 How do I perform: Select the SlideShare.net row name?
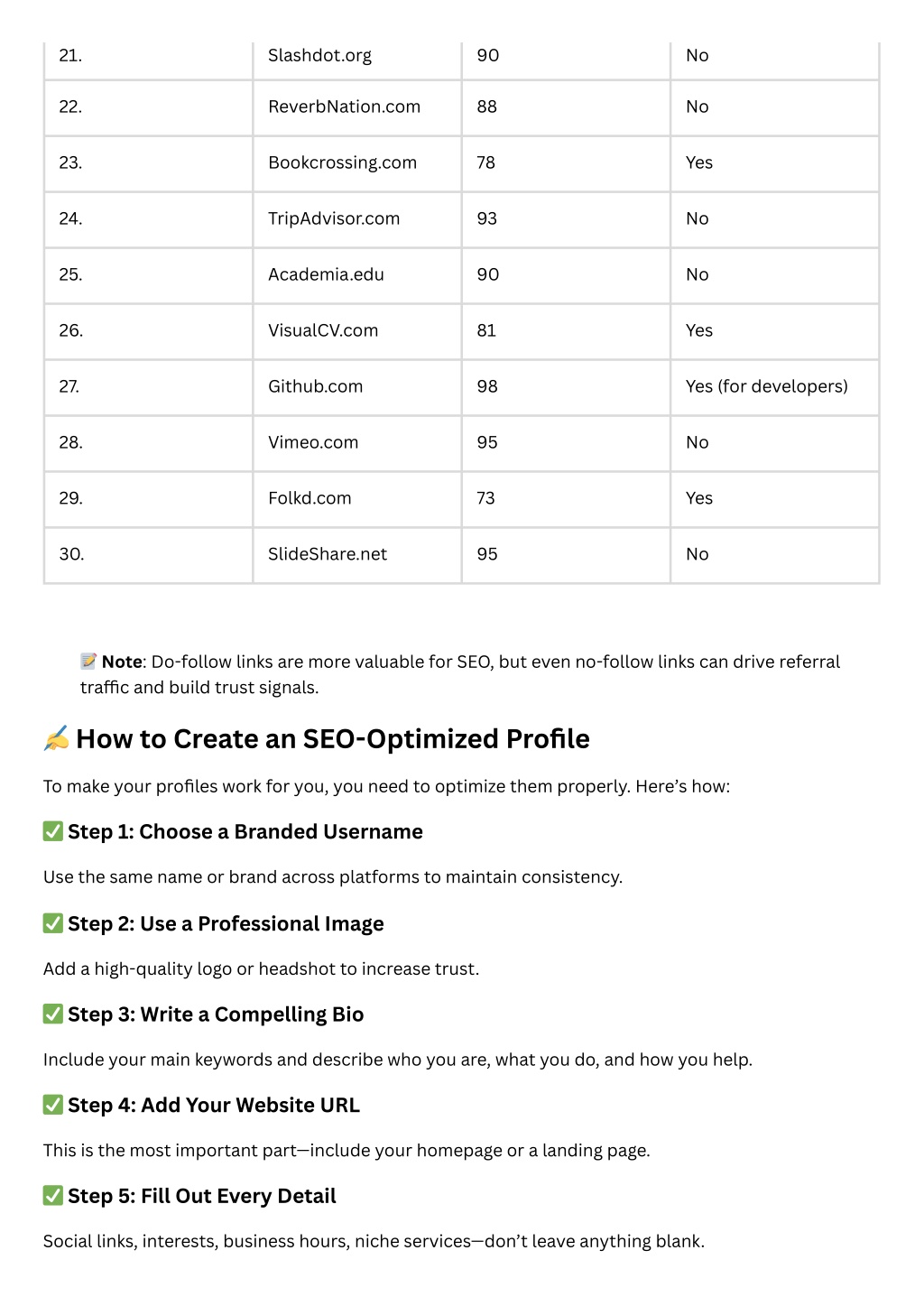pyautogui.click(x=328, y=554)
